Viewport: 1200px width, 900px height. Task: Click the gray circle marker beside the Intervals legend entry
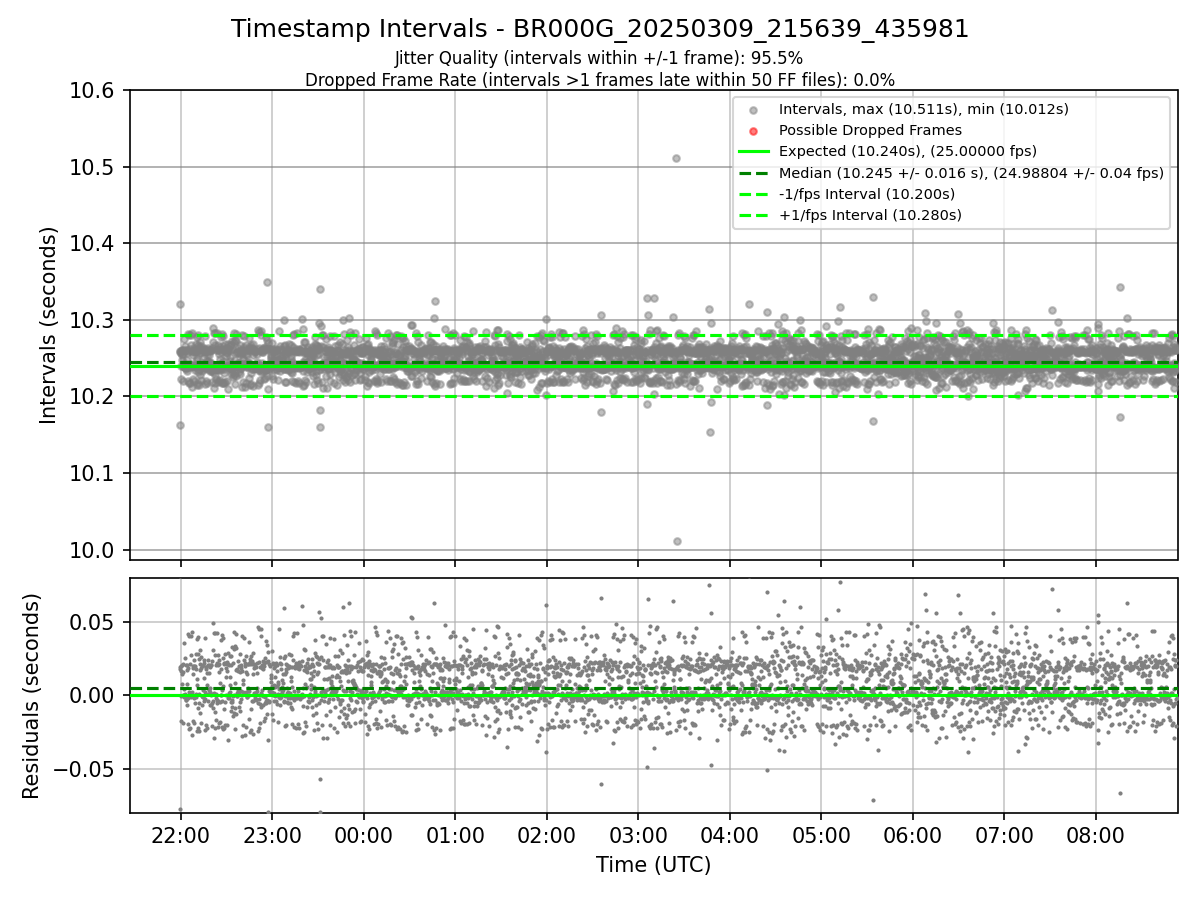[x=754, y=110]
